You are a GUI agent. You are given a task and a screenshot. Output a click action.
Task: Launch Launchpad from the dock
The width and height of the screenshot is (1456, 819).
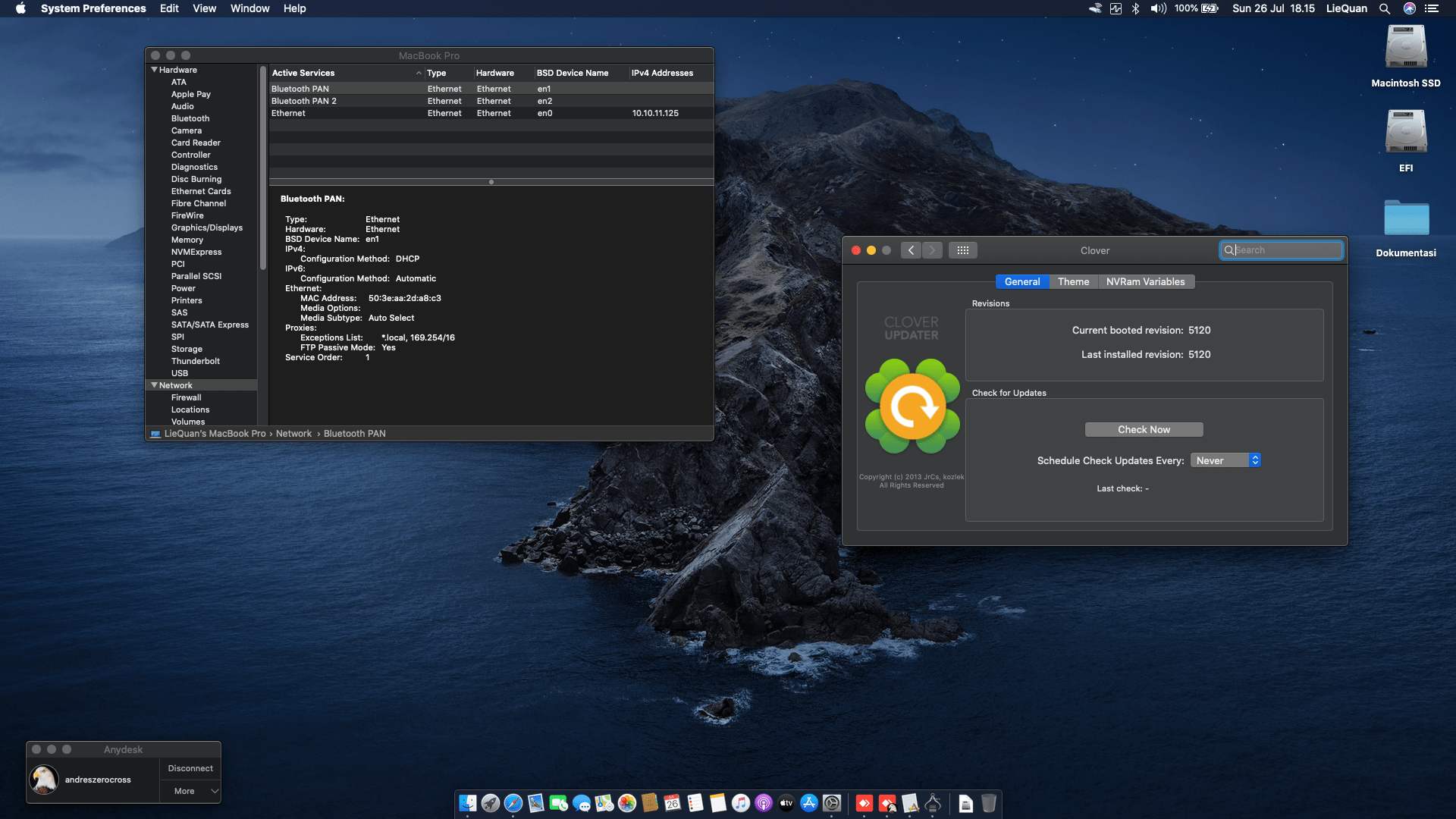pos(491,803)
